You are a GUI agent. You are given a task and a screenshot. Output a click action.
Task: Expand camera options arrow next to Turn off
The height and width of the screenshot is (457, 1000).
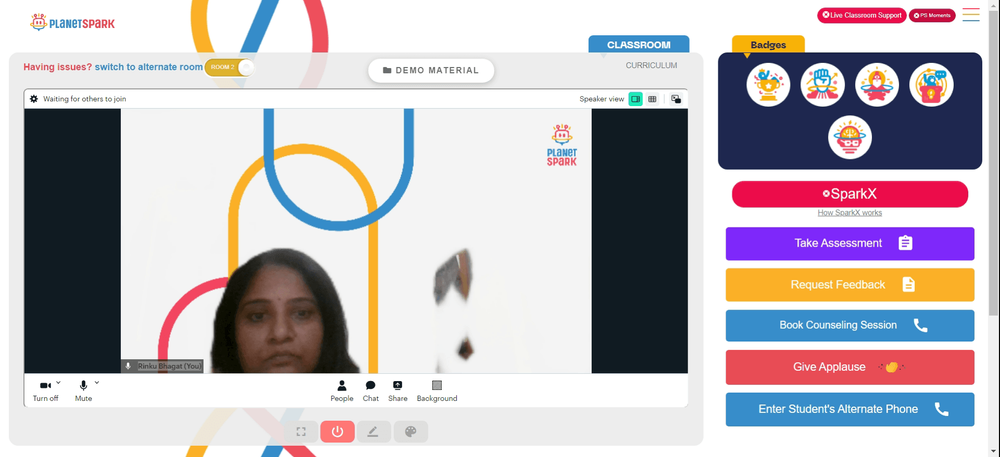pos(59,382)
